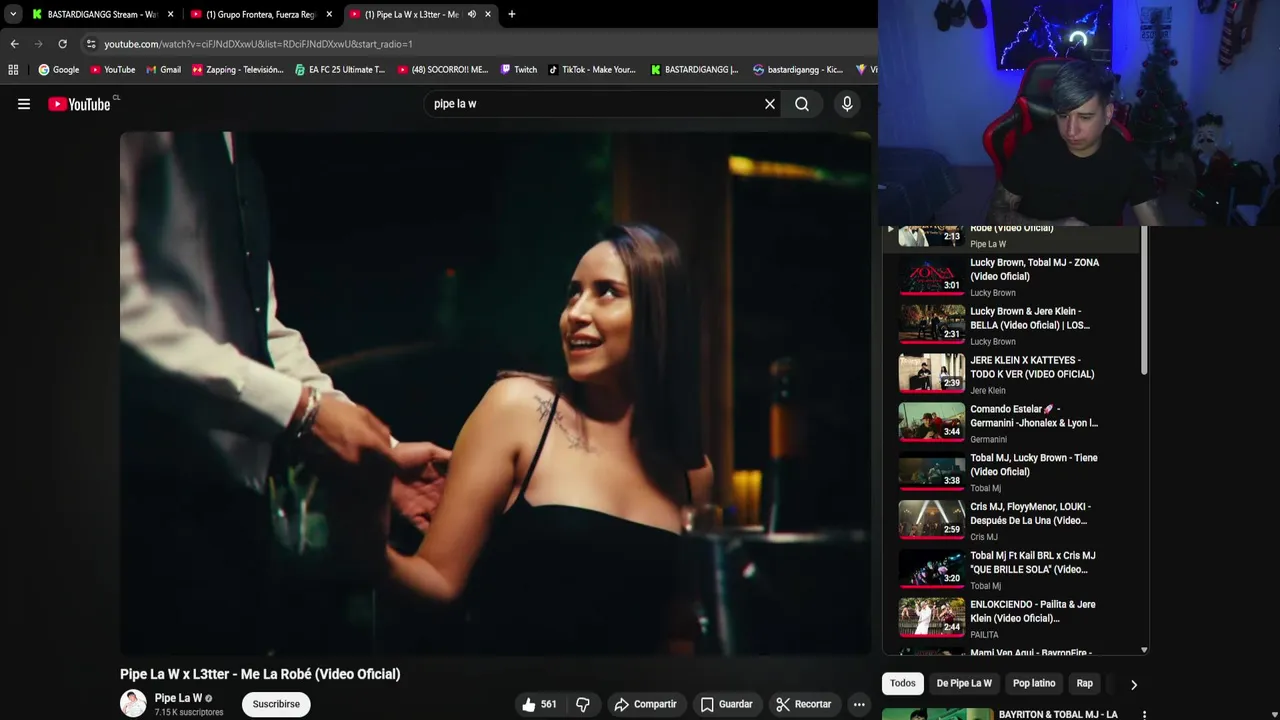Image resolution: width=1280 pixels, height=720 pixels.
Task: Close the BASTARDIGANGG Stream tab
Action: (x=171, y=14)
